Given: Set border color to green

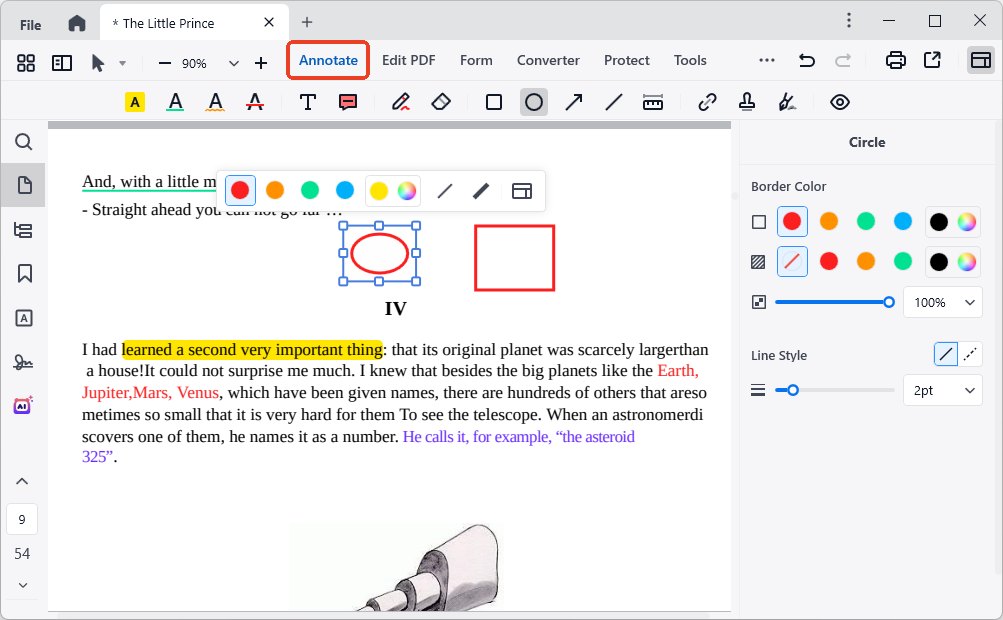Looking at the screenshot, I should [866, 221].
